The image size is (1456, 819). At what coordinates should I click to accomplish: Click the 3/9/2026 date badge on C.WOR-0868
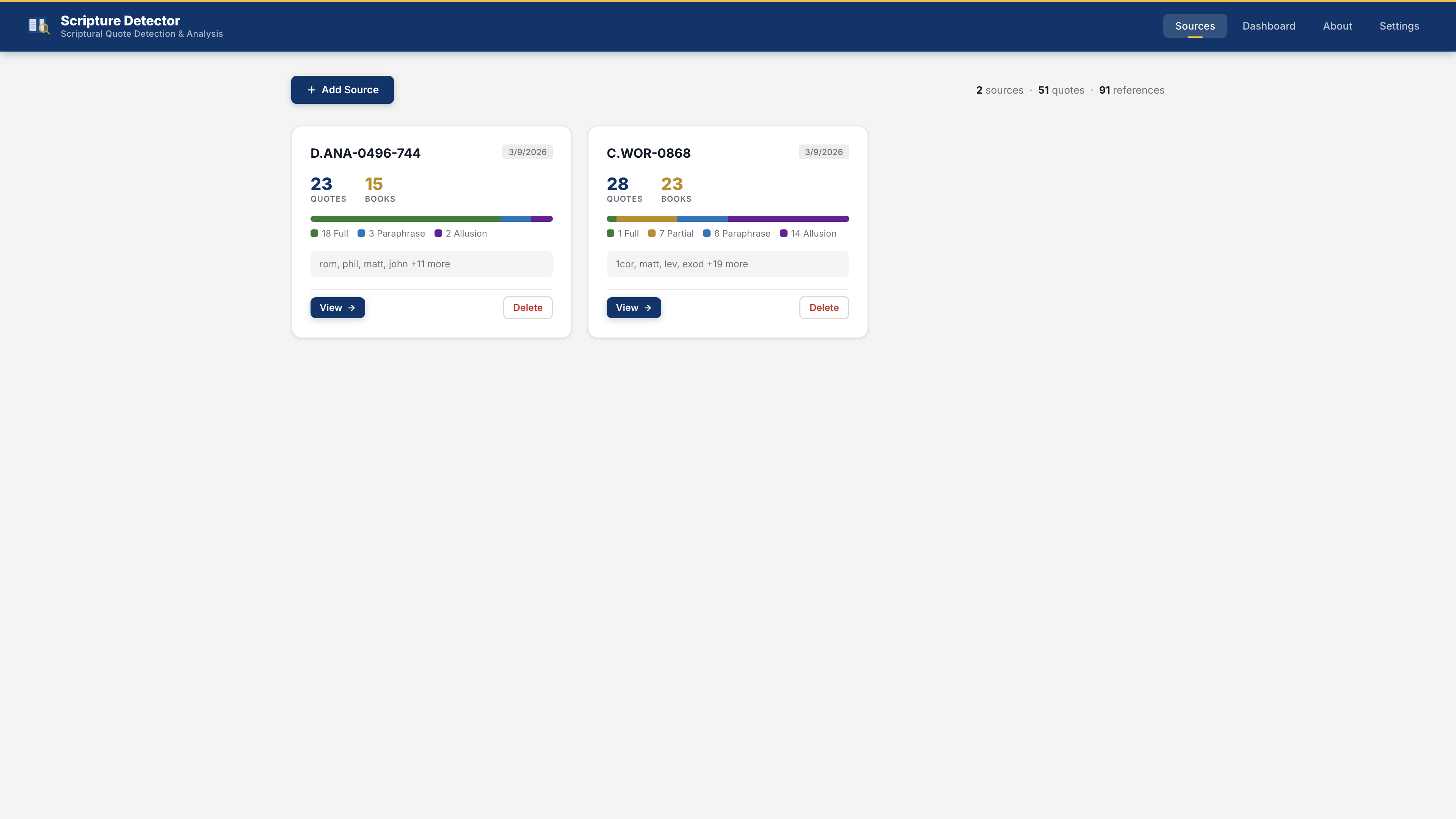point(823,152)
